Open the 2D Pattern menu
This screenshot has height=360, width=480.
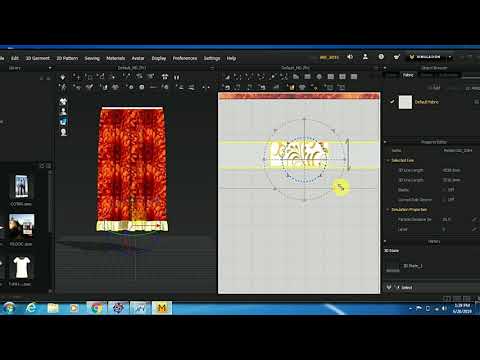[x=67, y=58]
